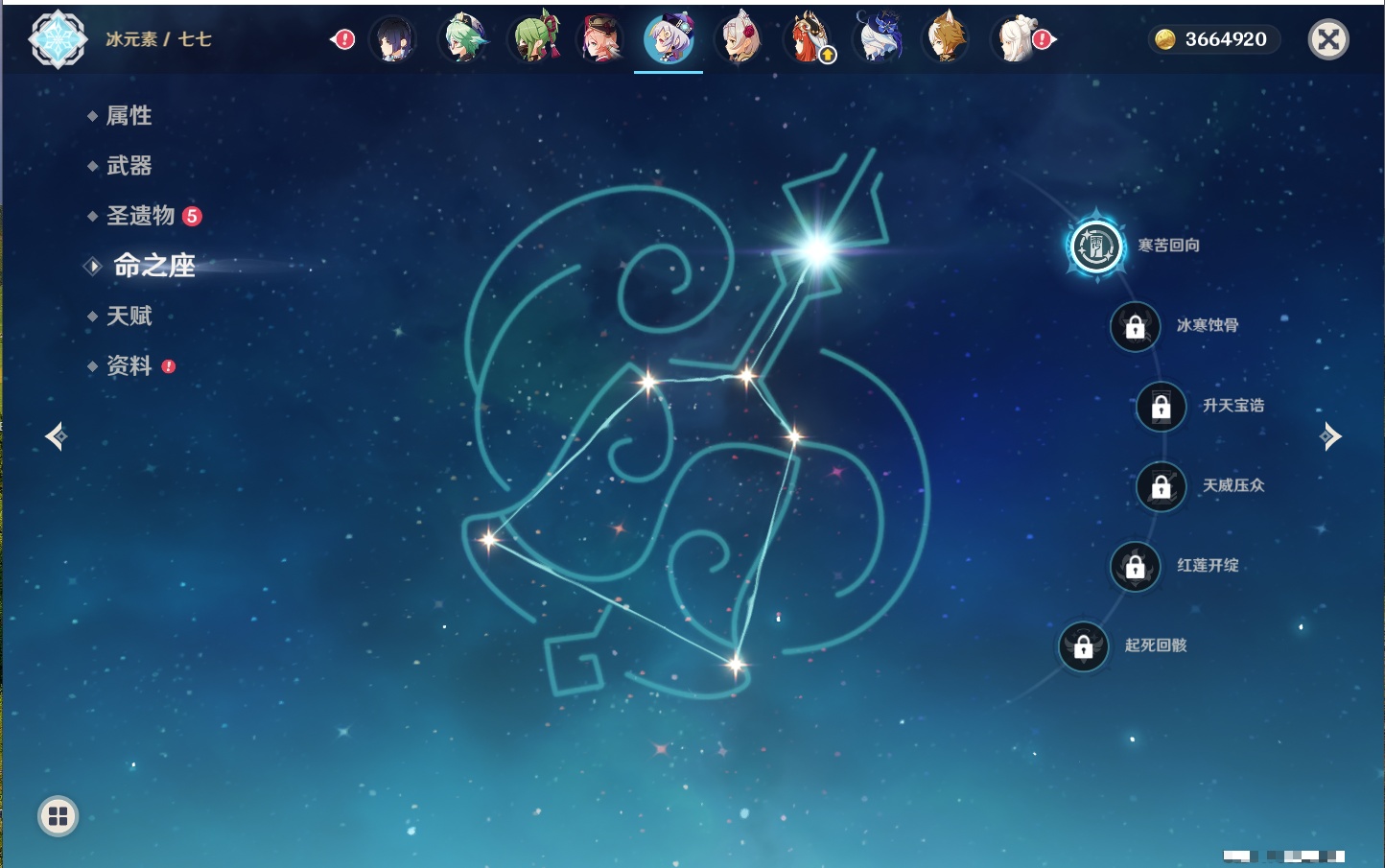View locked constellation 天威压众

coord(1161,486)
